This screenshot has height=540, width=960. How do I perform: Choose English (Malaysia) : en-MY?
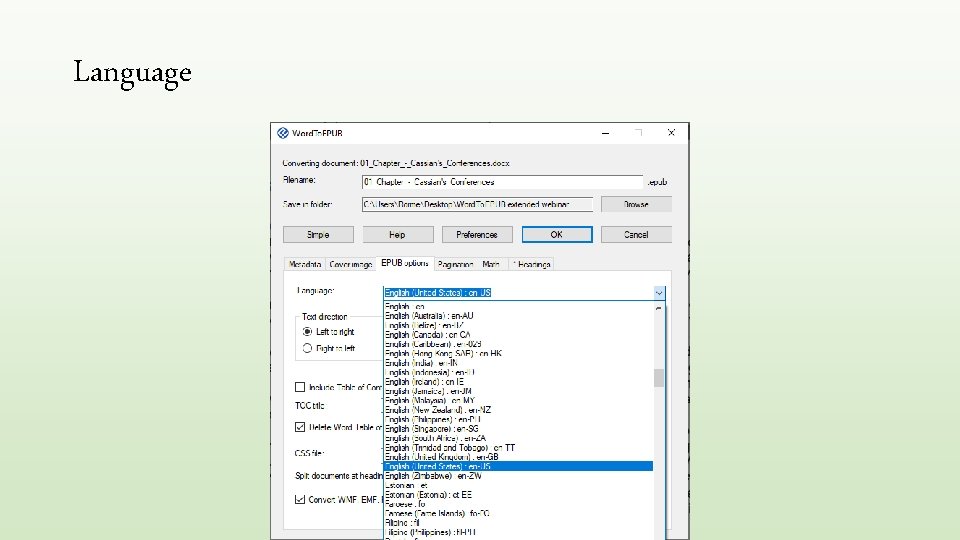click(x=518, y=400)
